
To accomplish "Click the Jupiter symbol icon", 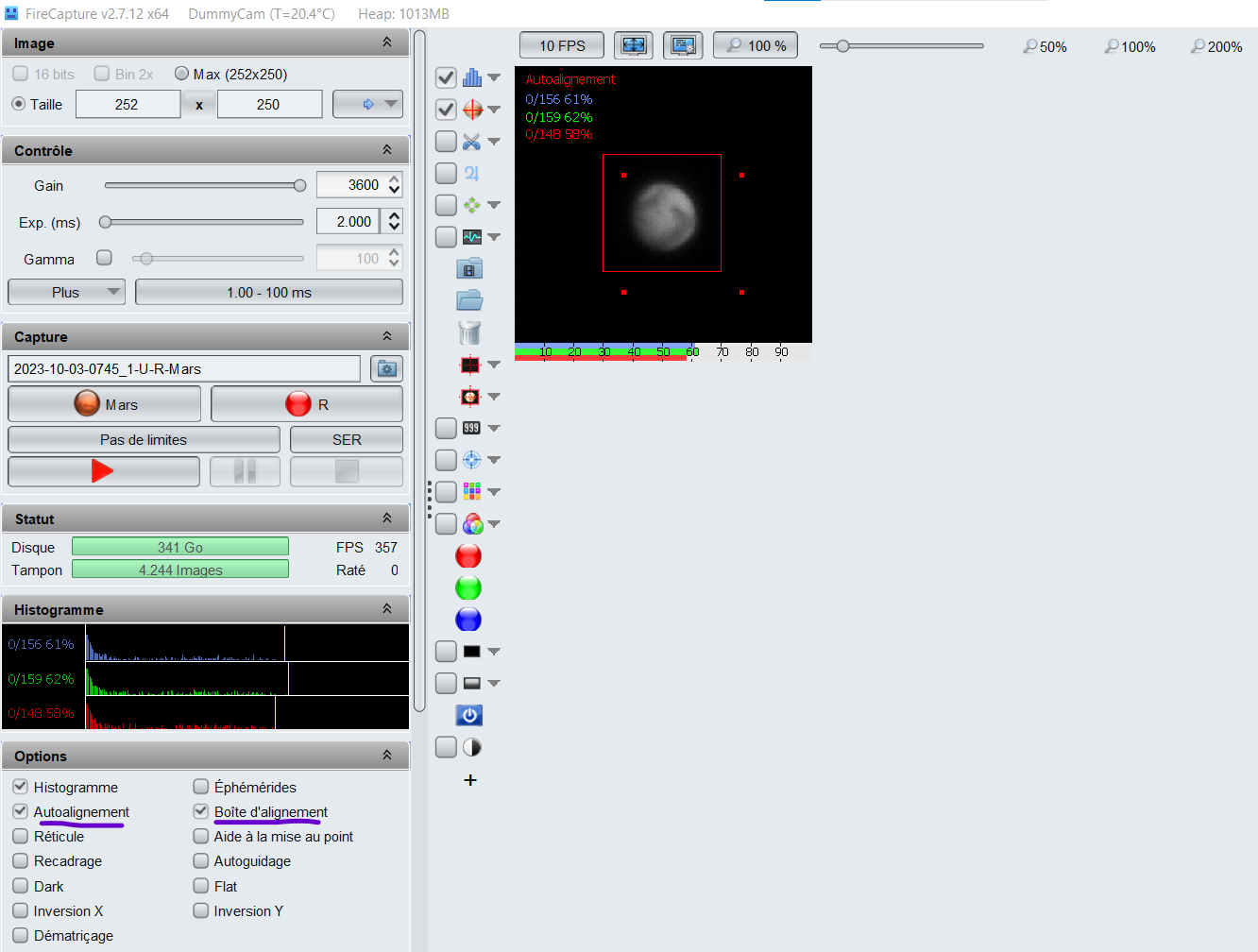I will 471,174.
